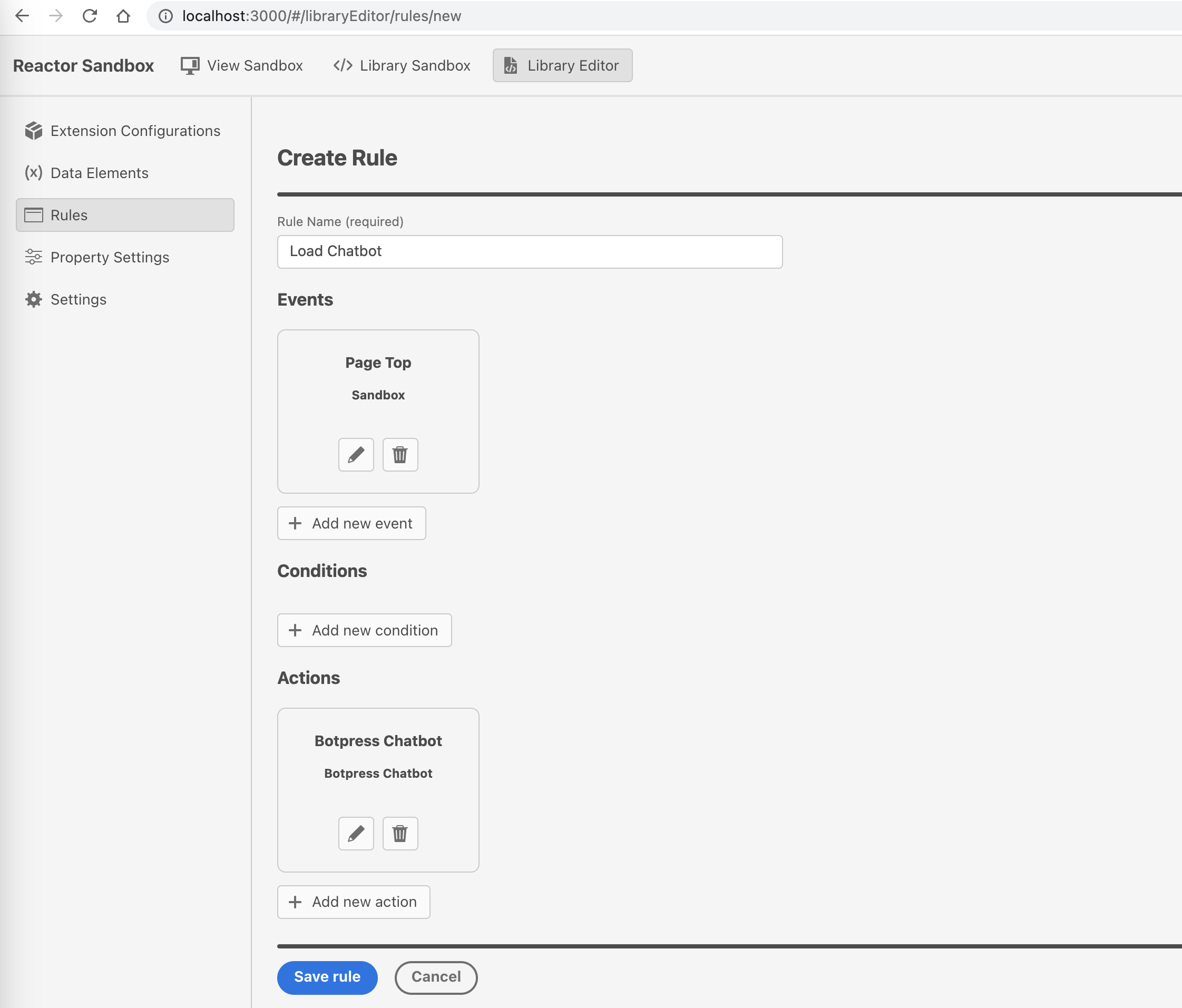Add a new event to the rule

[x=351, y=523]
